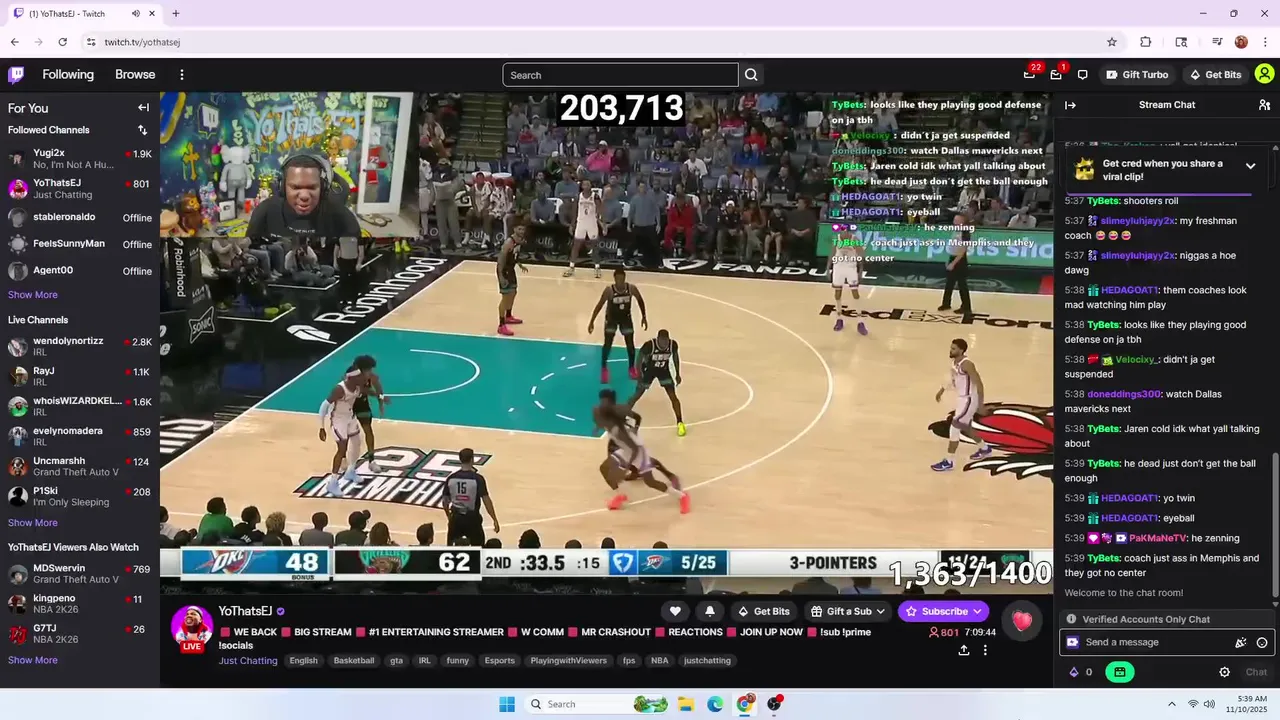
Task: Focus the Twitch search field
Action: [620, 75]
